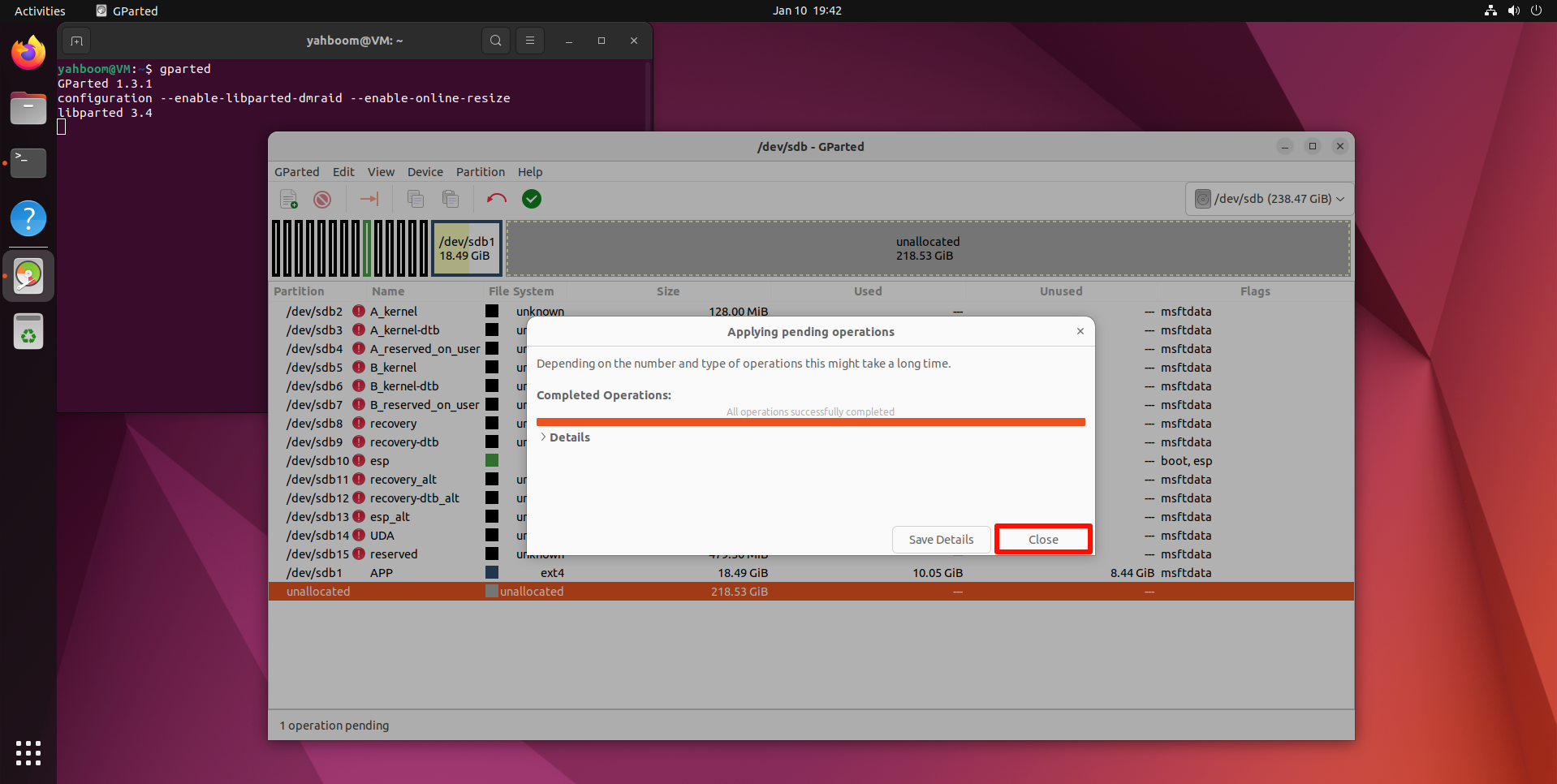The height and width of the screenshot is (784, 1557).
Task: Click the Delete partition toolbar icon
Action: point(322,200)
